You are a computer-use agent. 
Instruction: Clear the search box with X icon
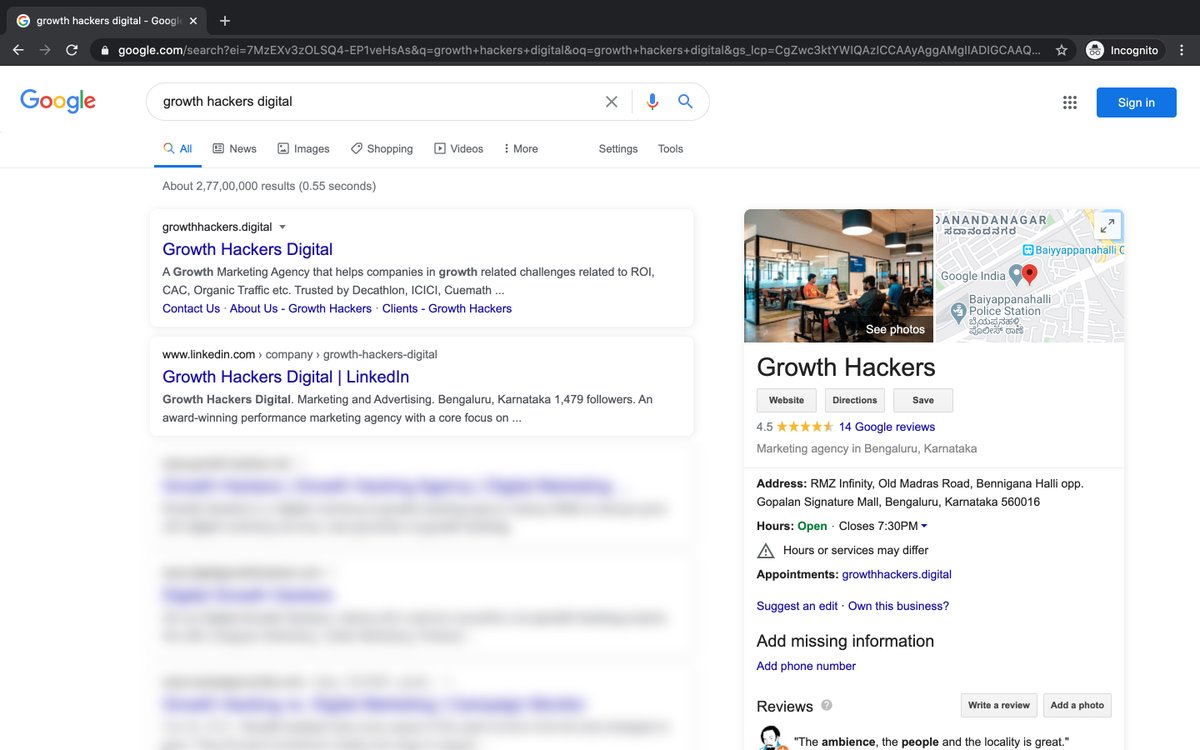tap(611, 101)
